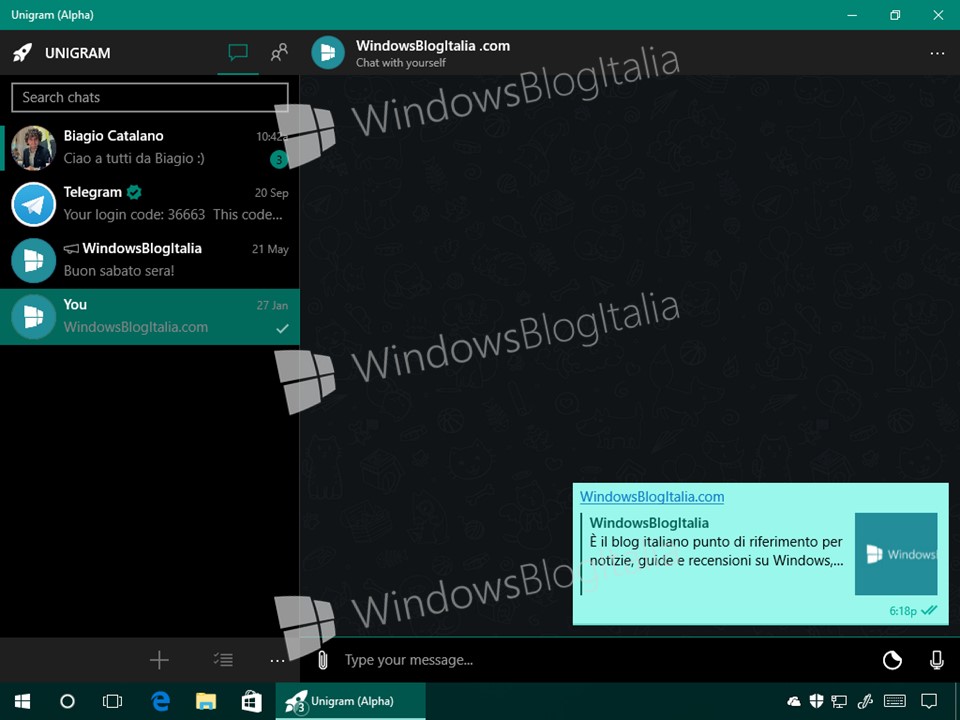Open the chat header more options menu

click(x=937, y=53)
